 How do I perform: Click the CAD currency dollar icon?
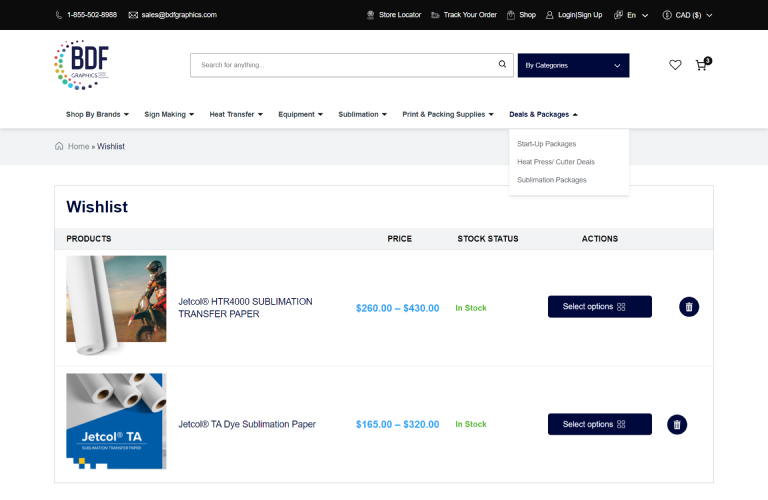(x=667, y=15)
